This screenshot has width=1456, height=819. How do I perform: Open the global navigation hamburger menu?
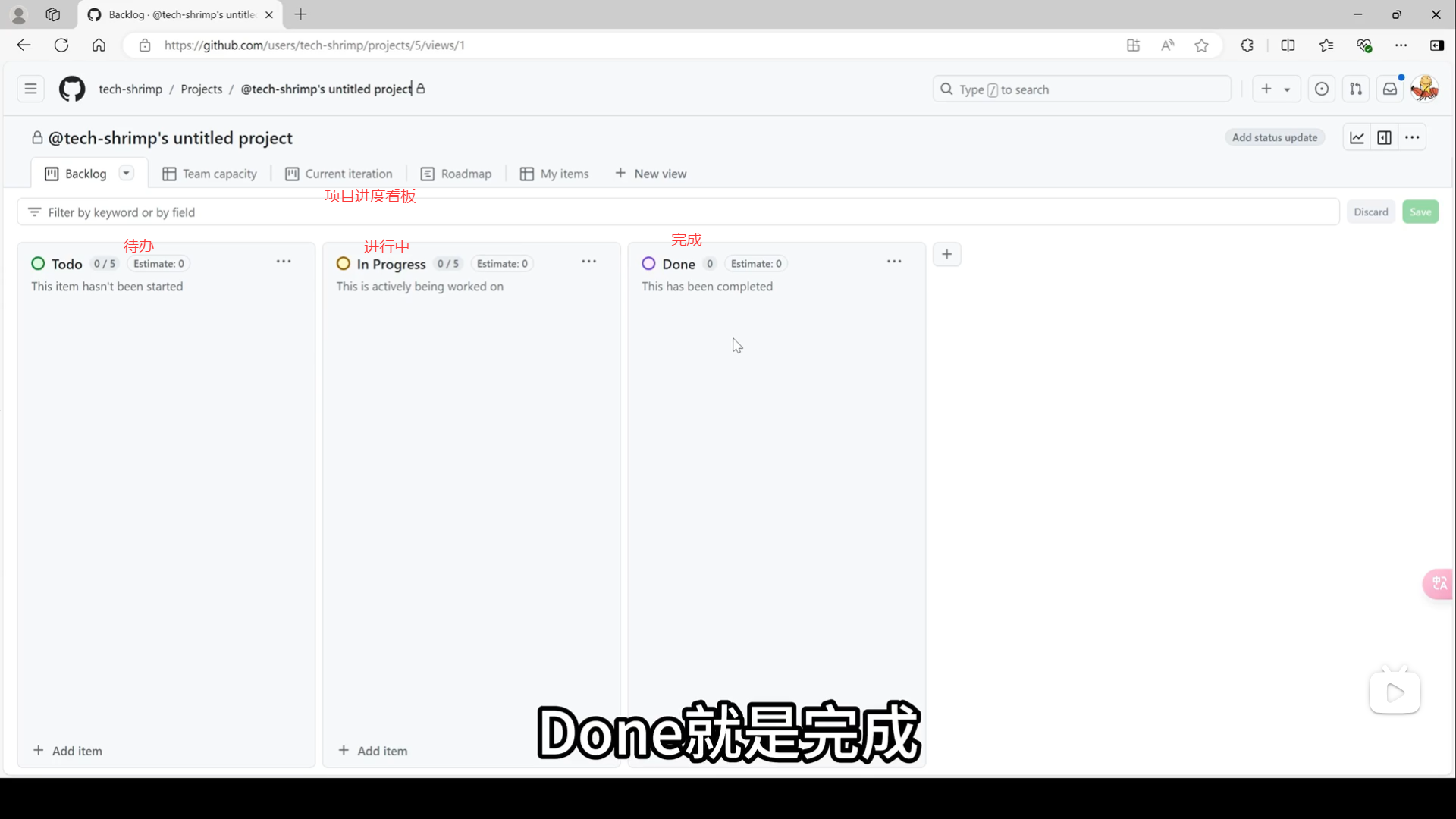[30, 89]
